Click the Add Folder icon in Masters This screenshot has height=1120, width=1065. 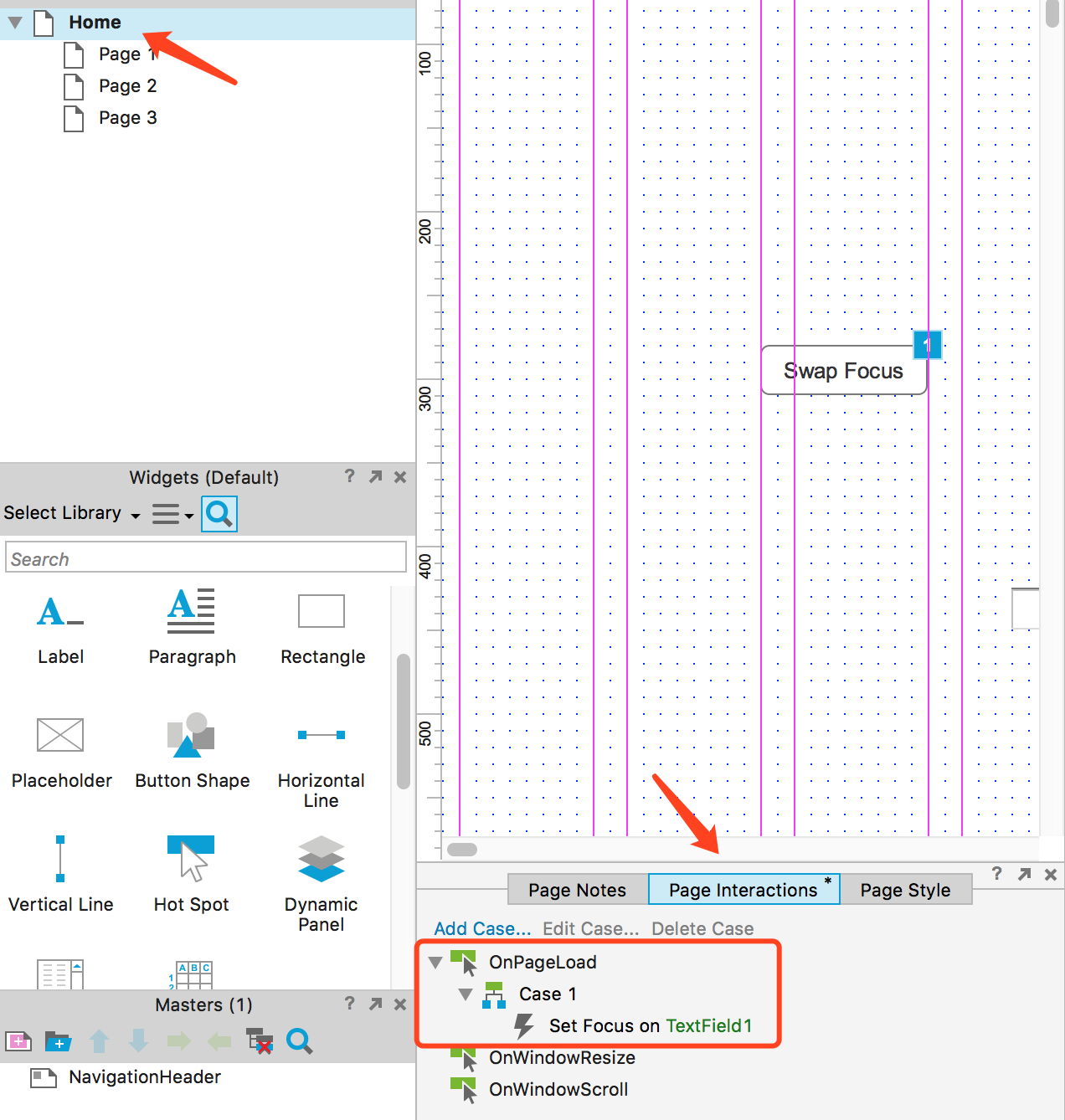pyautogui.click(x=58, y=1041)
